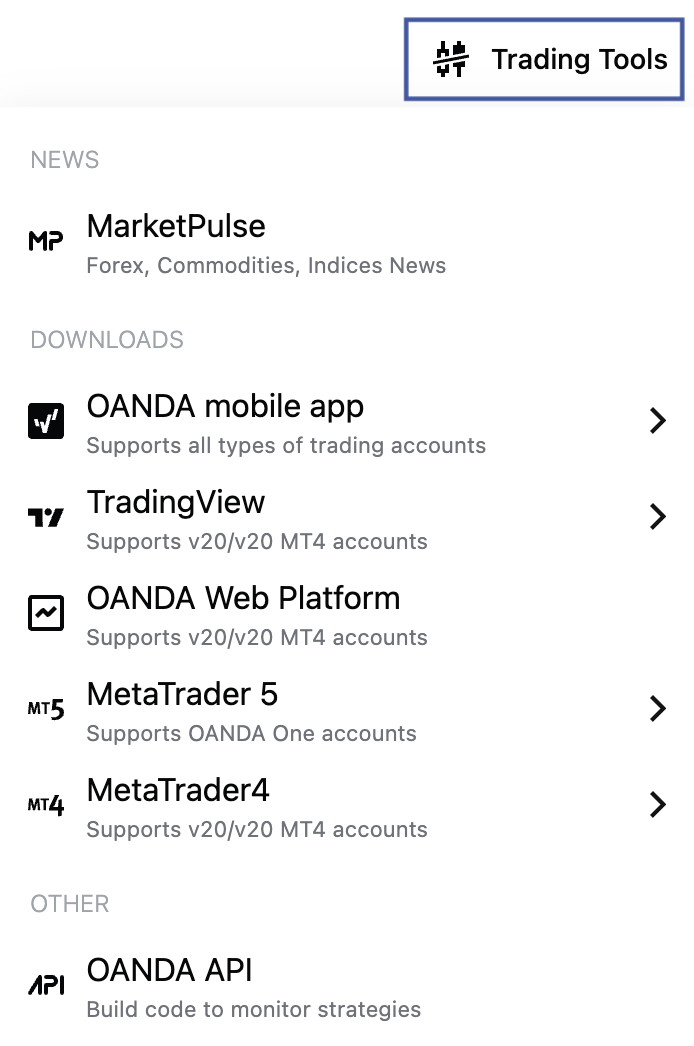Select the OANDA Web Platform entry
This screenshot has height=1046, width=694.
[x=347, y=616]
